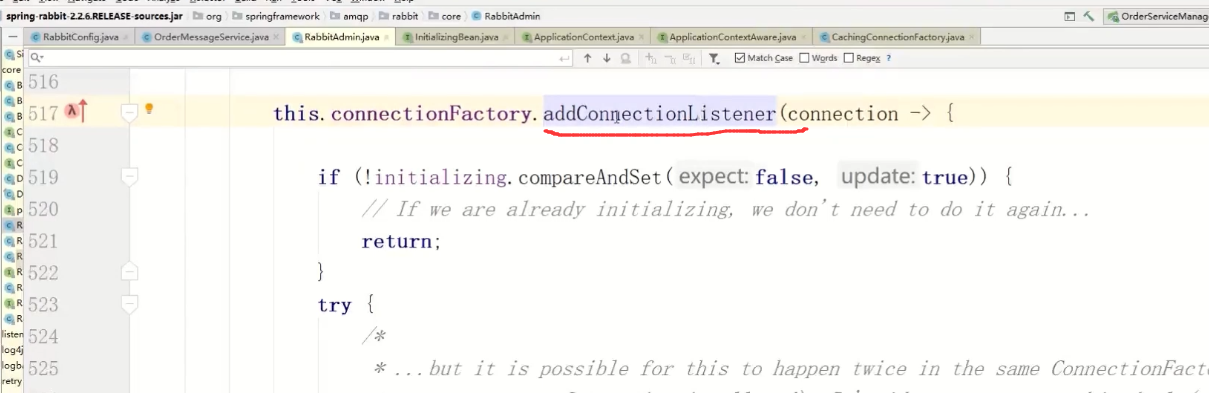This screenshot has width=1209, height=393.
Task: Click the org breadcrumb folder
Action: click(207, 16)
